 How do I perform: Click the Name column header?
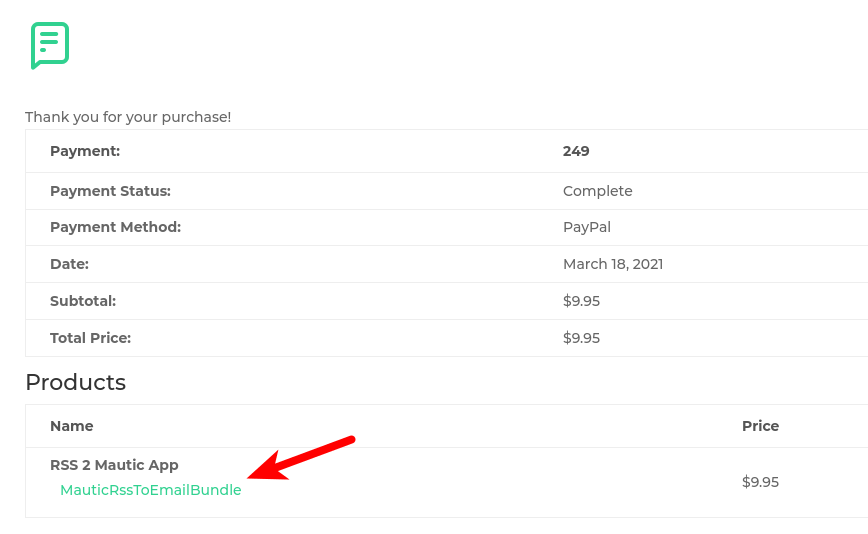[x=71, y=426]
